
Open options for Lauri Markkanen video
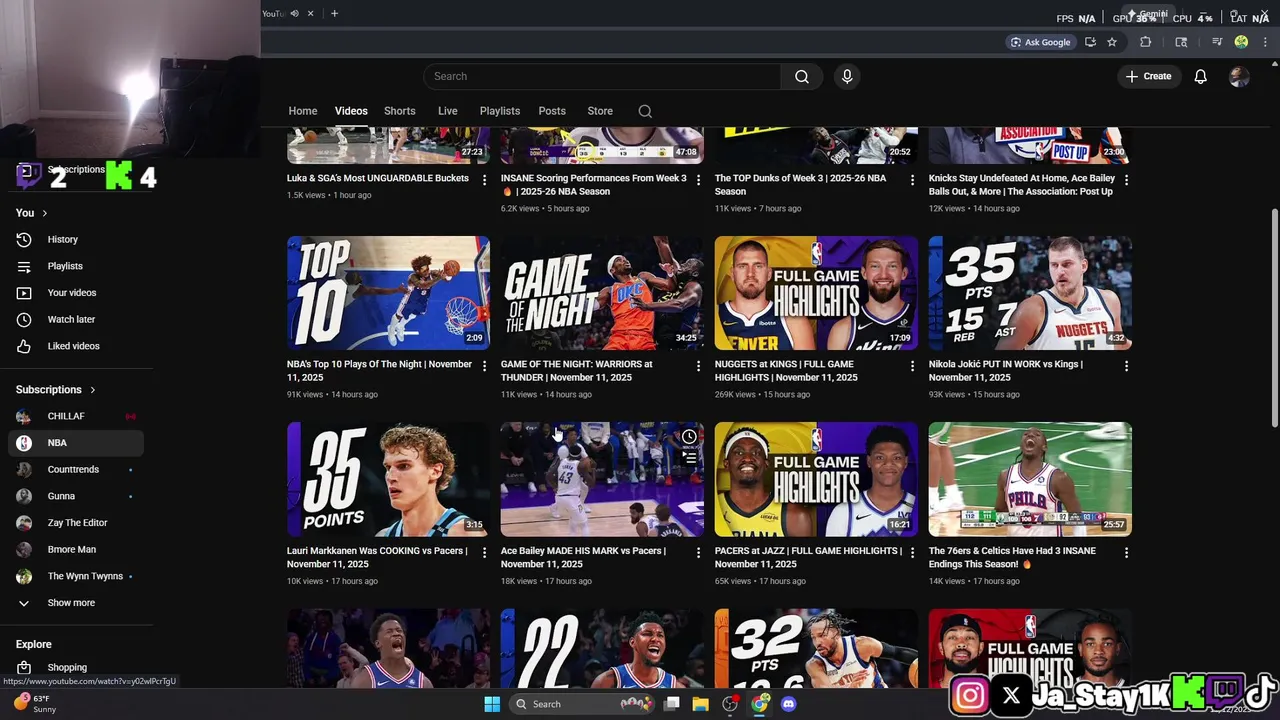(484, 552)
